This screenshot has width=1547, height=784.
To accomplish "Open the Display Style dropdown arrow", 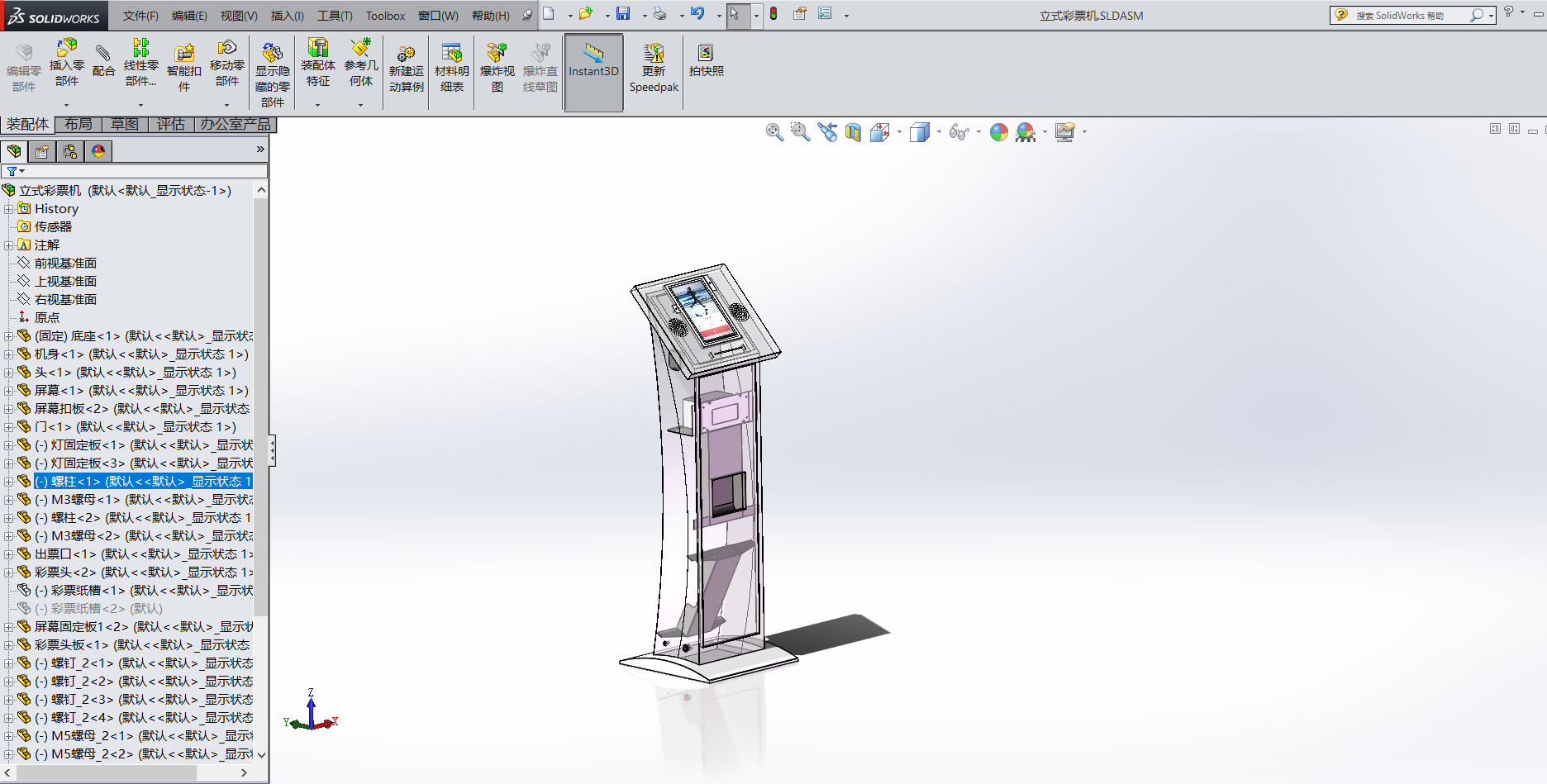I will tap(939, 132).
